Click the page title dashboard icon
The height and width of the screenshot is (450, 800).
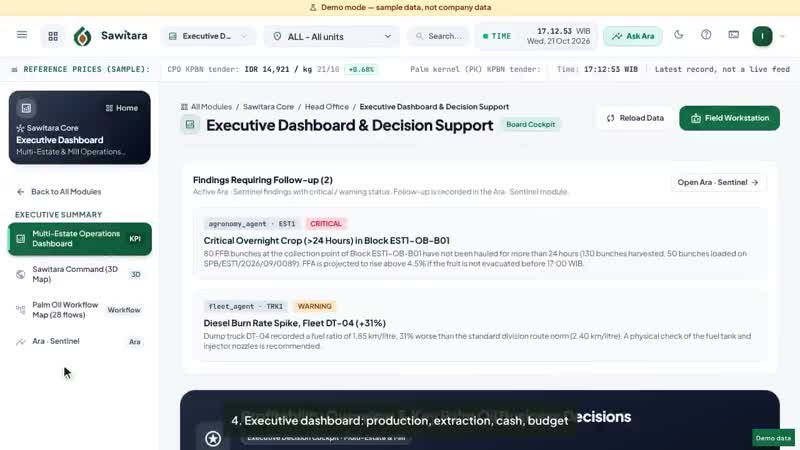pyautogui.click(x=190, y=124)
